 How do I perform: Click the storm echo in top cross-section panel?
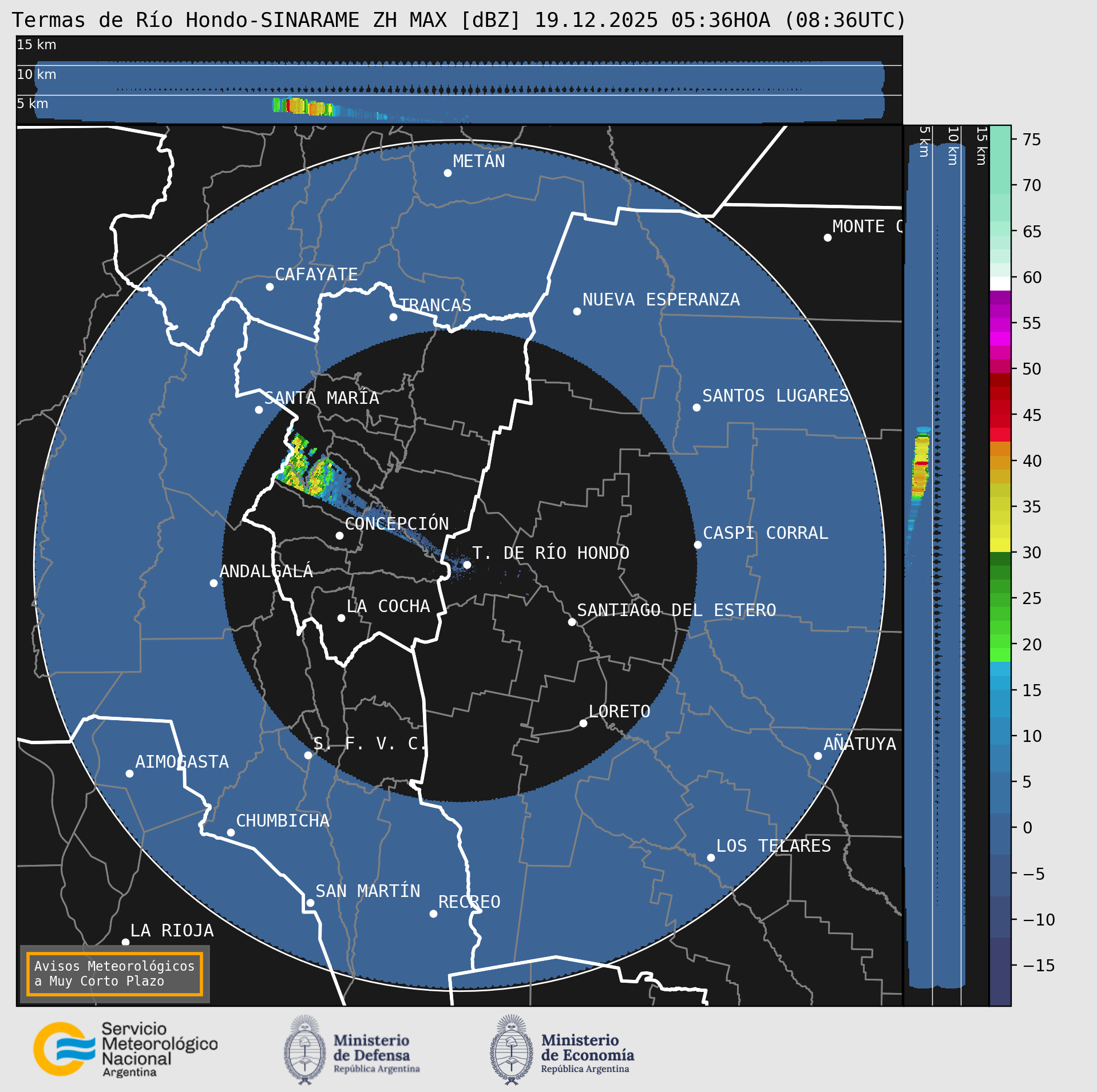(302, 106)
